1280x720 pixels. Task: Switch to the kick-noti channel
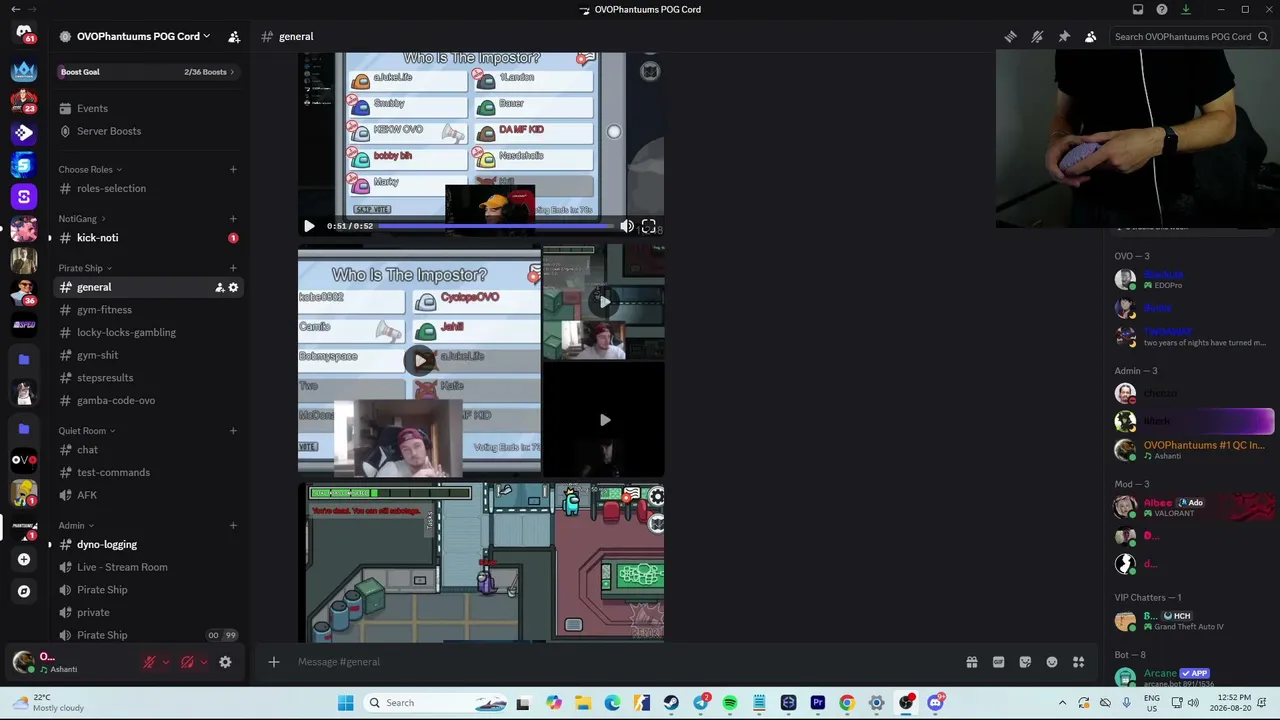147,238
